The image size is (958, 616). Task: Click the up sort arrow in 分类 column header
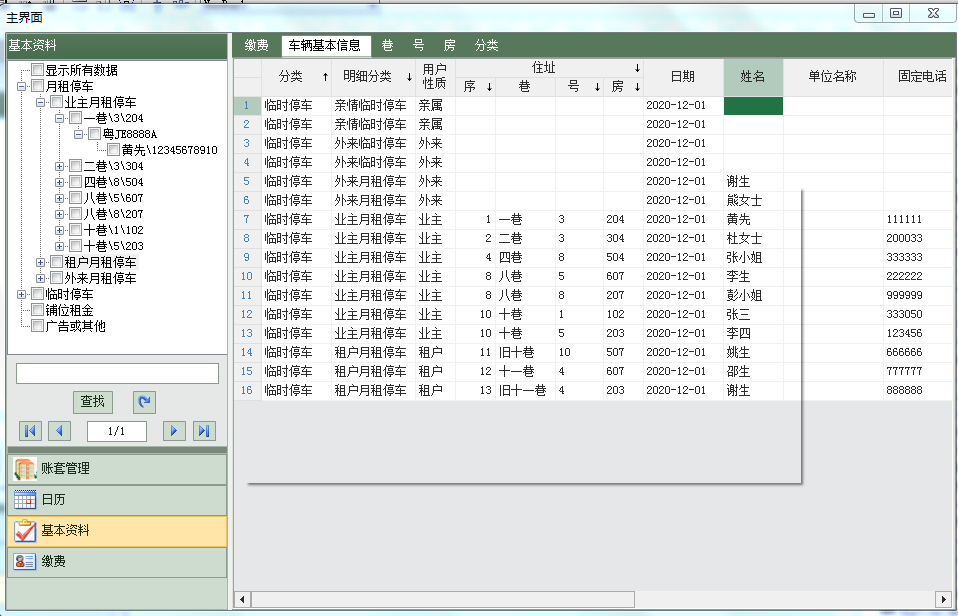click(325, 77)
